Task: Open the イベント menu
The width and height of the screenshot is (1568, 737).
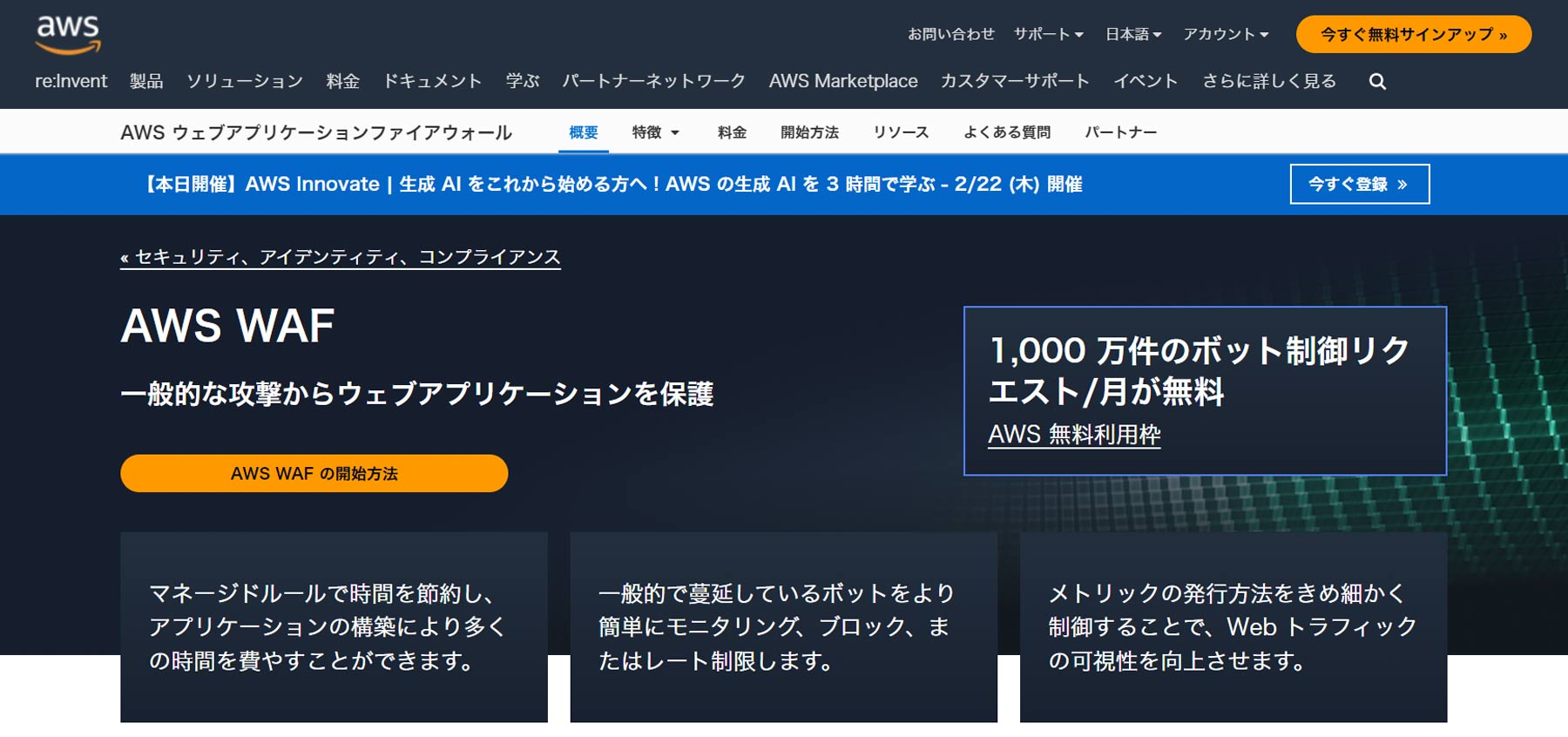Action: click(x=1146, y=81)
